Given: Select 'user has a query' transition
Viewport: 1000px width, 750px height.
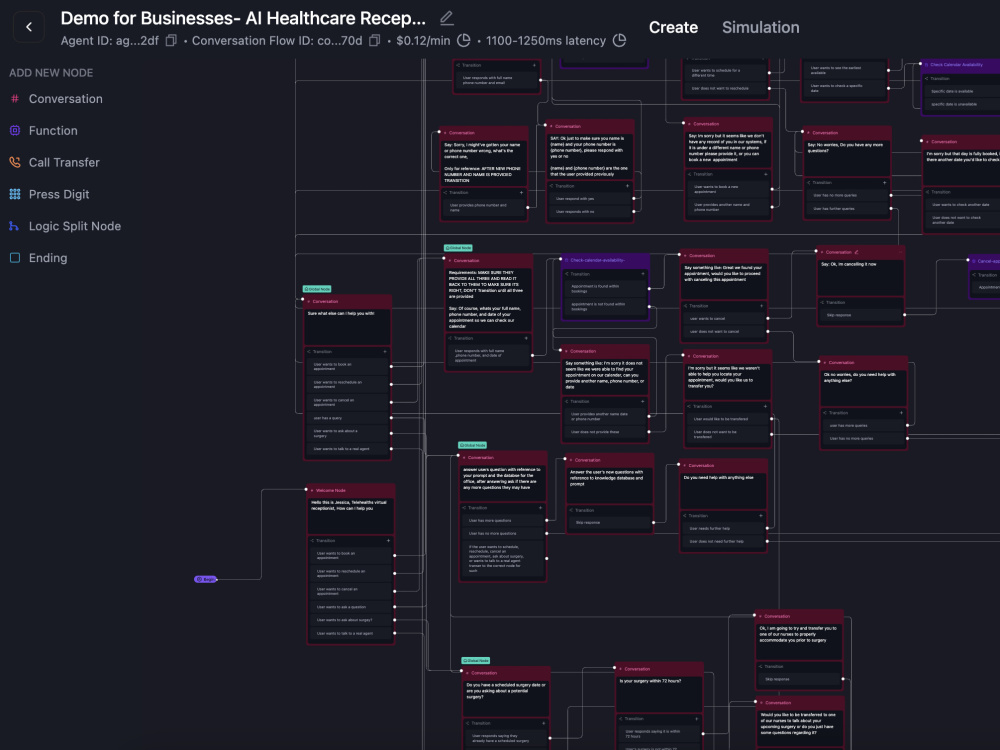Looking at the screenshot, I should (348, 418).
